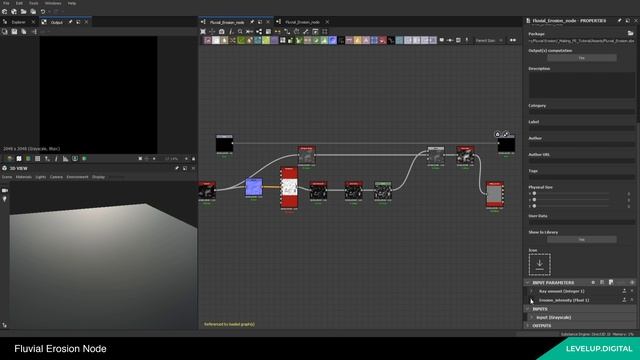Click the search magnifier icon in graph toolbar
This screenshot has height=360, width=640.
pos(240,31)
